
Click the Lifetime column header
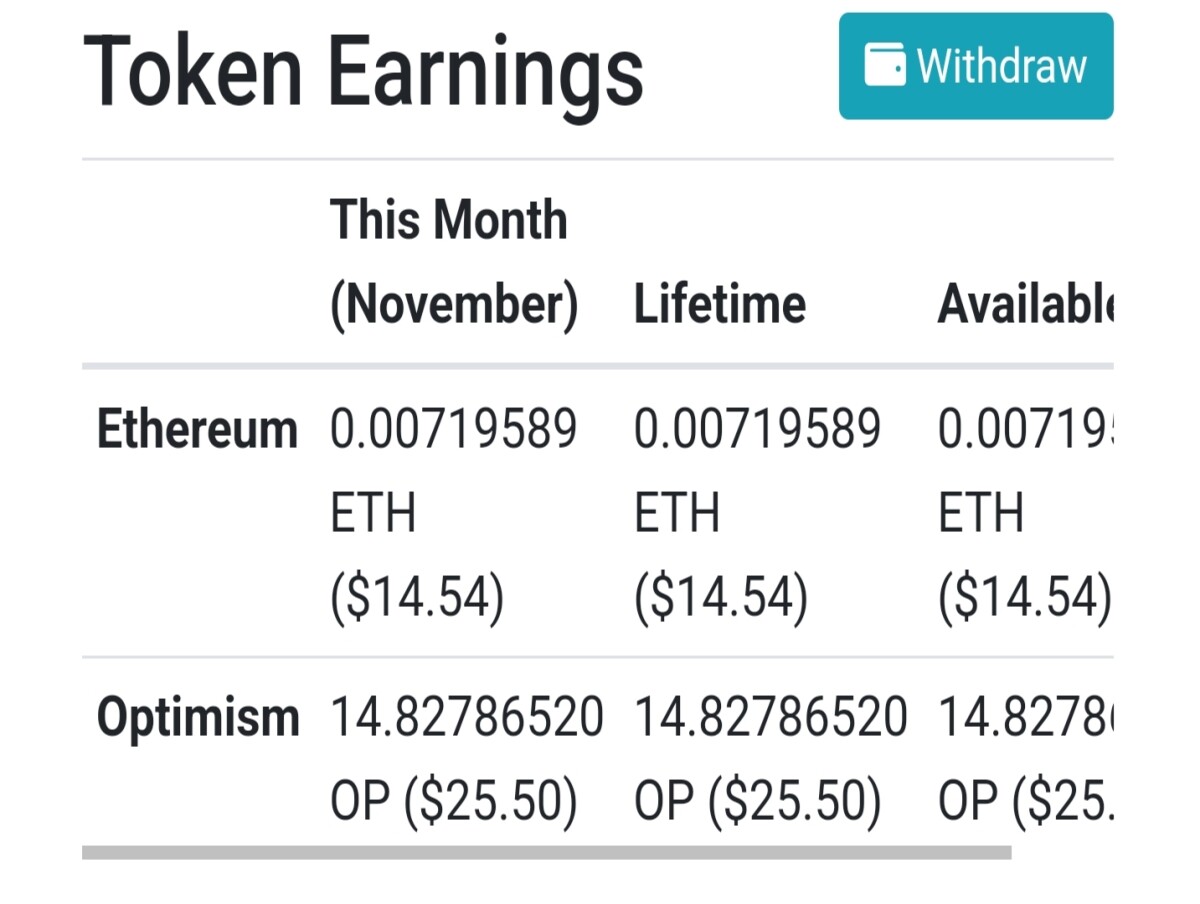(720, 304)
